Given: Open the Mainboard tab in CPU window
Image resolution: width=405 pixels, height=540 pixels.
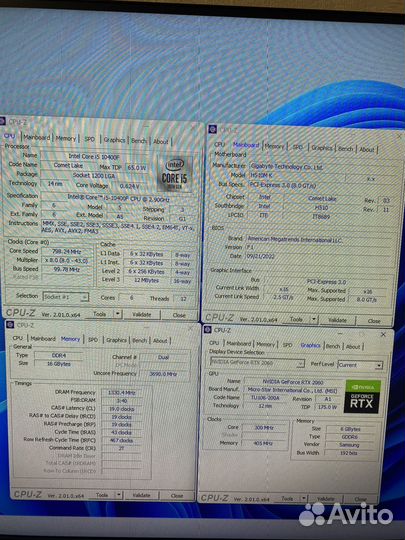Looking at the screenshot, I should point(37,137).
